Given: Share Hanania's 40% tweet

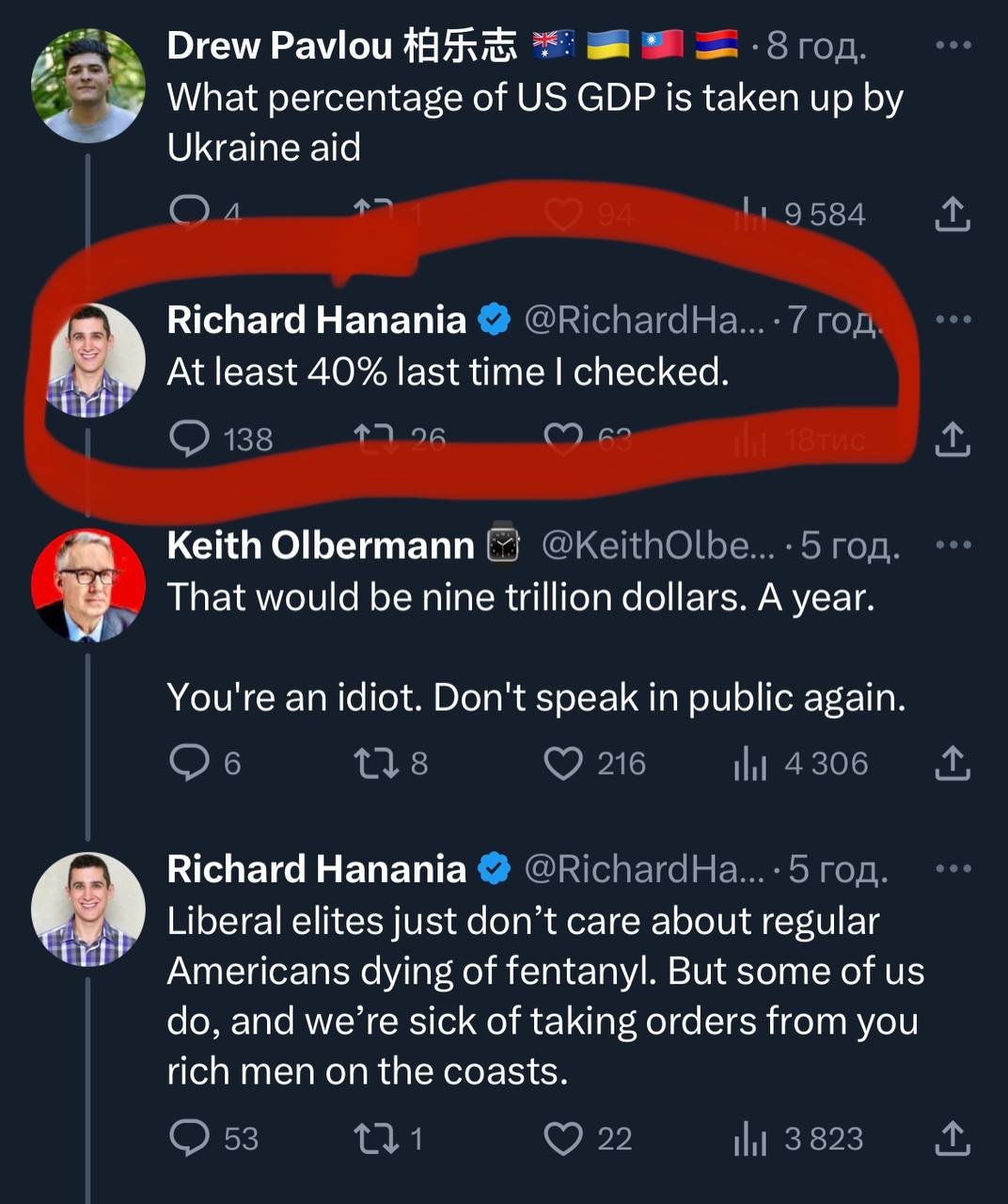Looking at the screenshot, I should [952, 438].
